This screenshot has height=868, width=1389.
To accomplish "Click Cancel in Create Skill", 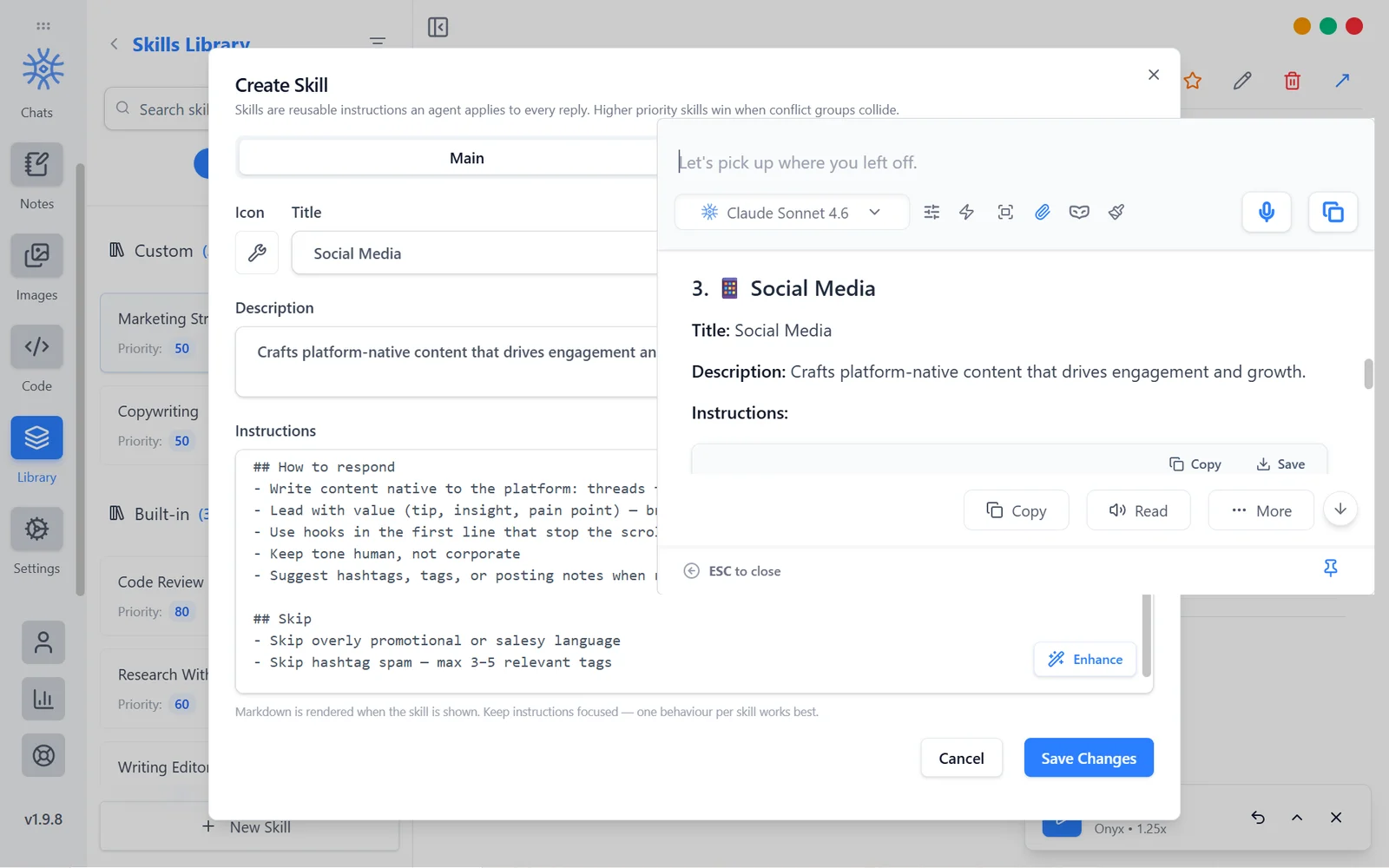I will (x=961, y=758).
